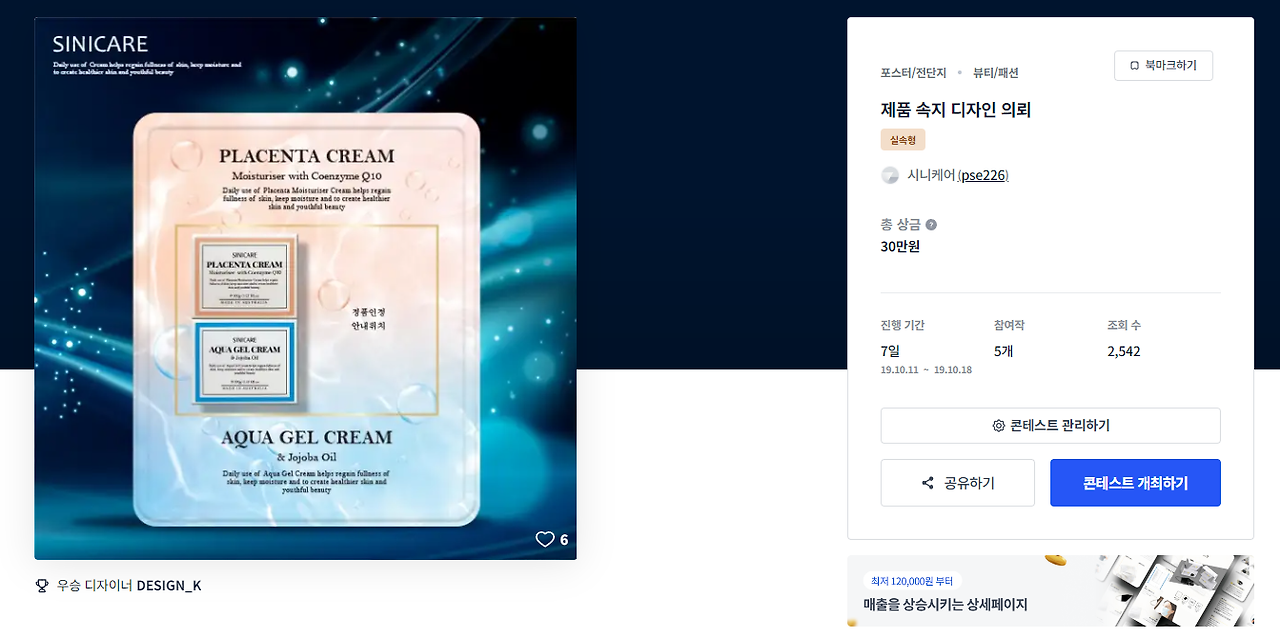The height and width of the screenshot is (638, 1280).
Task: Click the 실속형 badge tag
Action: [903, 140]
